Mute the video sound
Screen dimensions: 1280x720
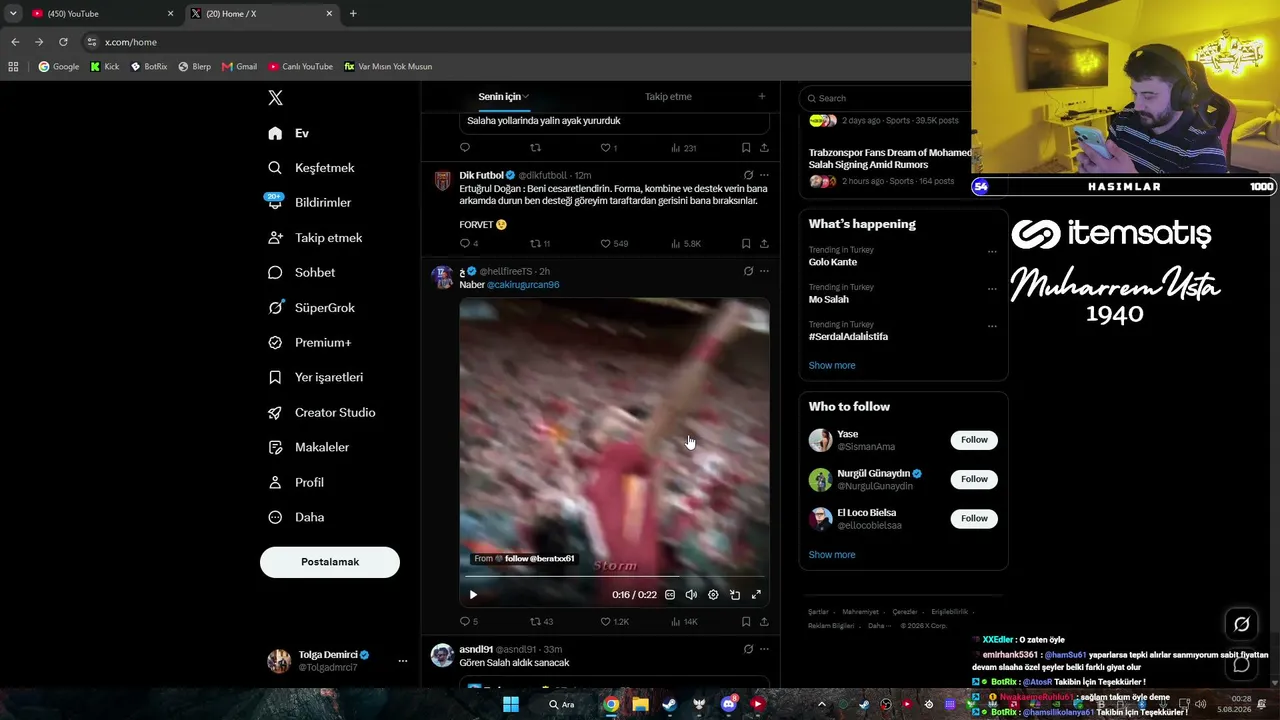[x=691, y=595]
